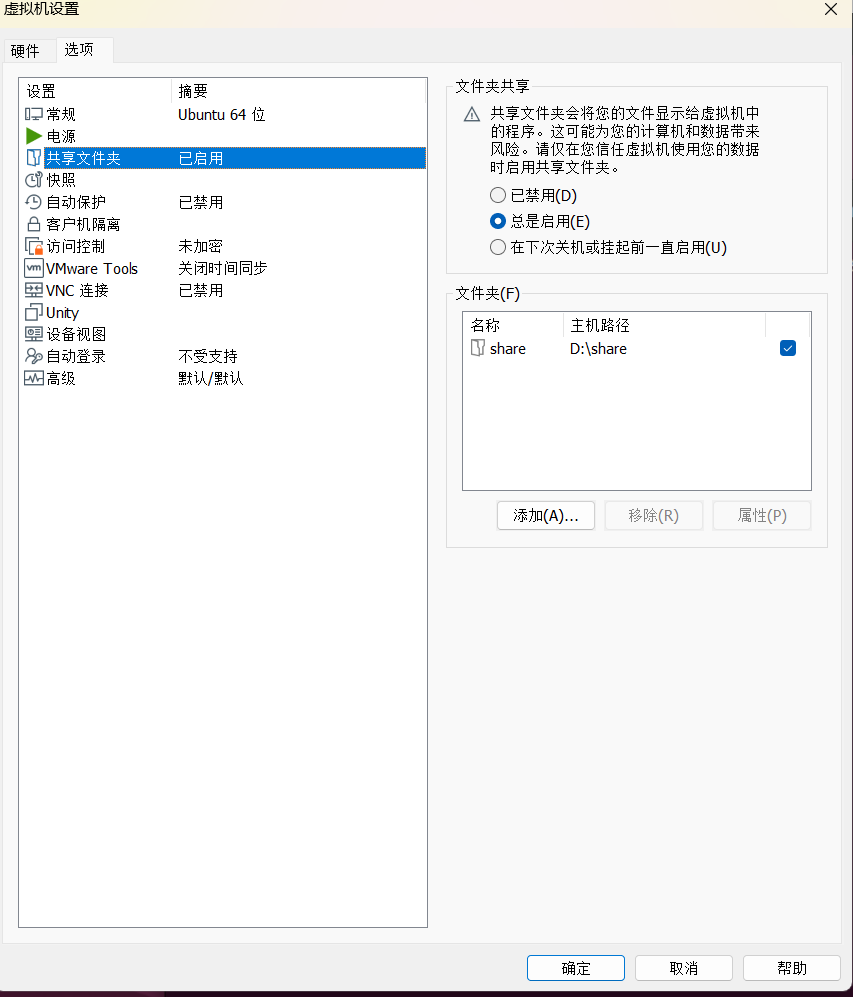Click the 属性(P) properties button

[762, 515]
